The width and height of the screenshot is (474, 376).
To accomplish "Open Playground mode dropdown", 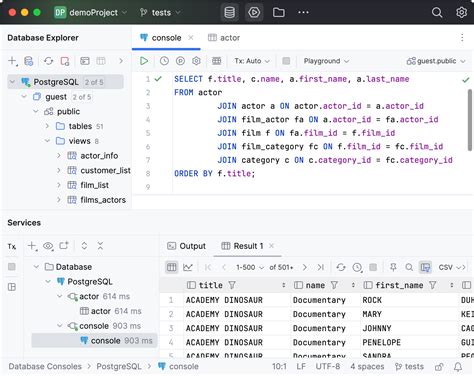I will point(326,61).
